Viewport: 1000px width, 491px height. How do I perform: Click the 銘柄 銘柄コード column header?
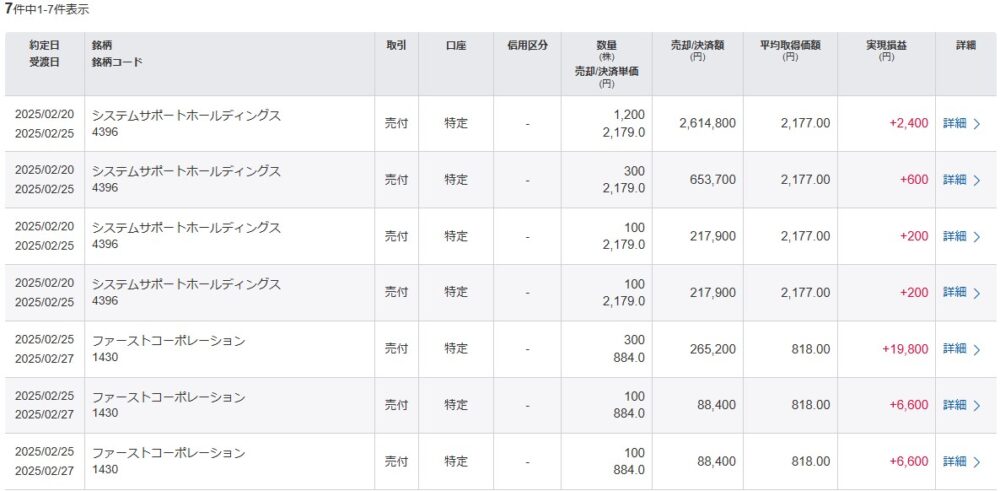tap(117, 54)
